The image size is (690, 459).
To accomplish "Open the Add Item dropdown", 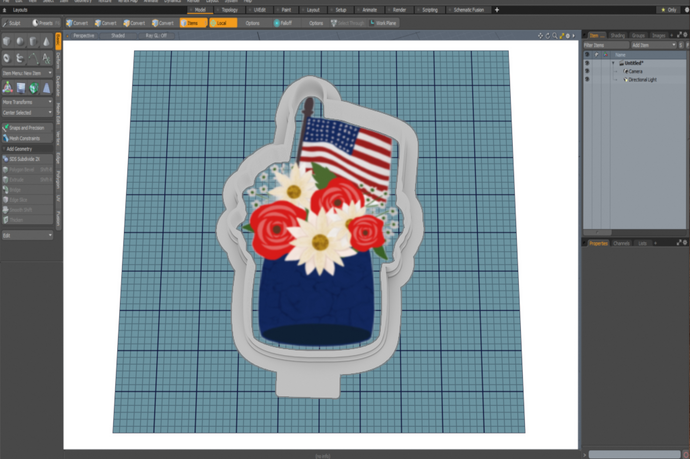I will click(x=653, y=45).
